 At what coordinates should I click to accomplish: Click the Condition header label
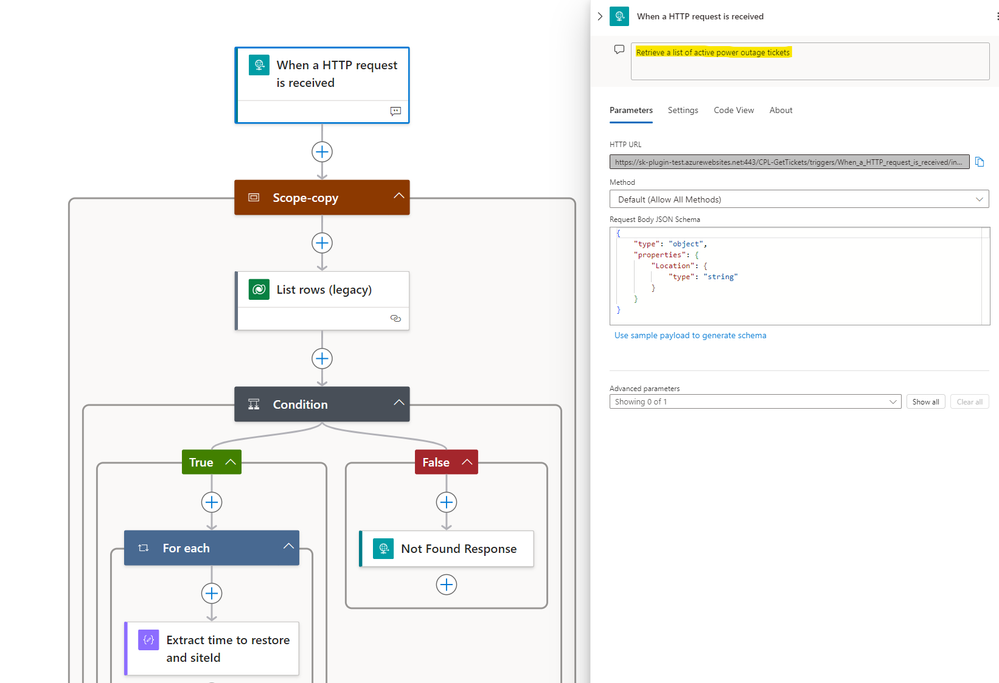(300, 404)
